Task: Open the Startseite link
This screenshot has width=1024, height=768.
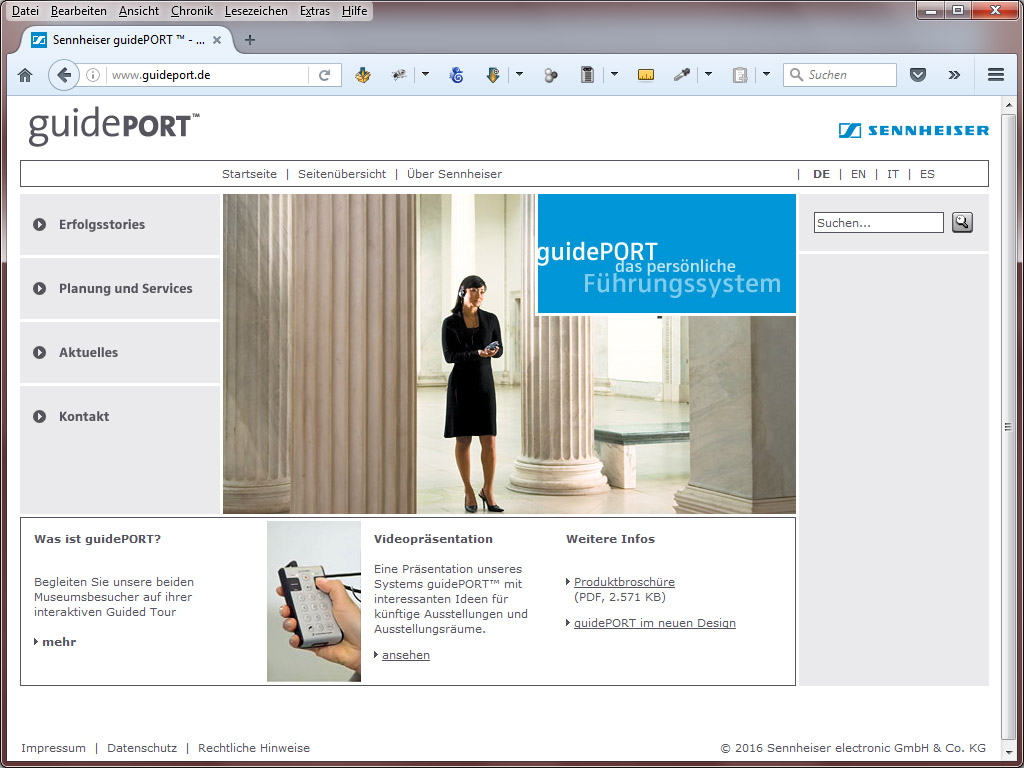Action: pyautogui.click(x=249, y=174)
